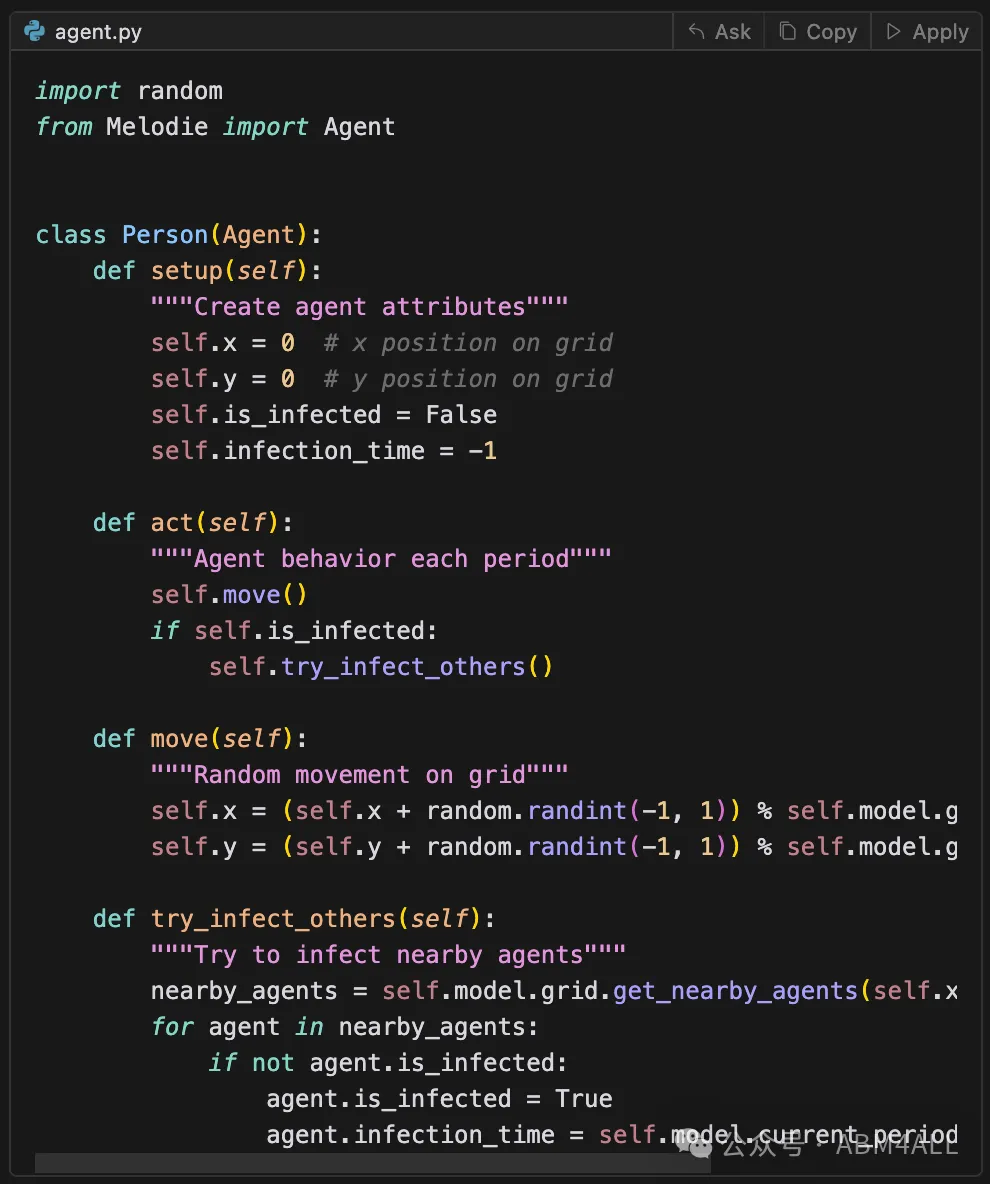Viewport: 990px width, 1184px height.
Task: Click on the self.is_infected = False line
Action: pos(324,415)
